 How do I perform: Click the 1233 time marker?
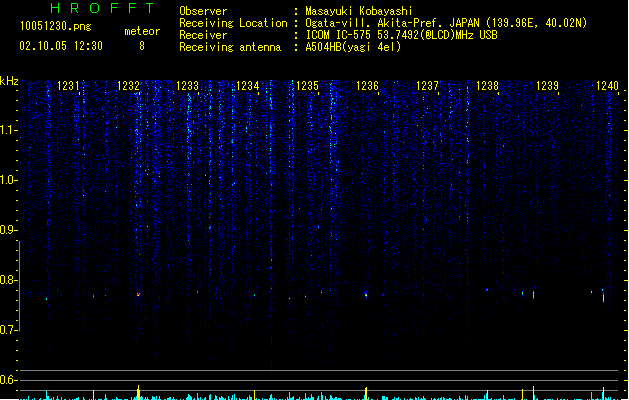(188, 86)
